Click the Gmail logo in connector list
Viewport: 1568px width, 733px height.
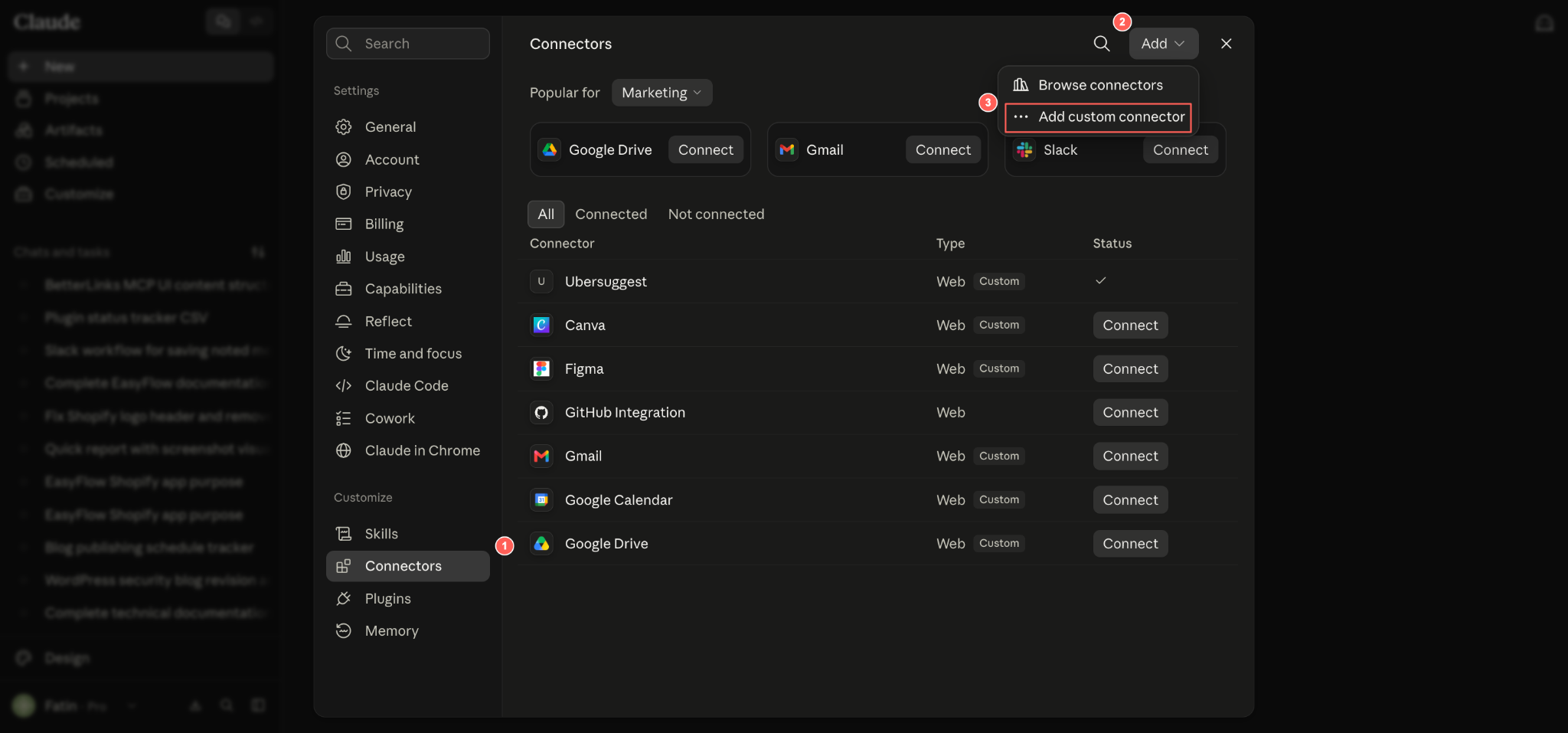coord(541,456)
